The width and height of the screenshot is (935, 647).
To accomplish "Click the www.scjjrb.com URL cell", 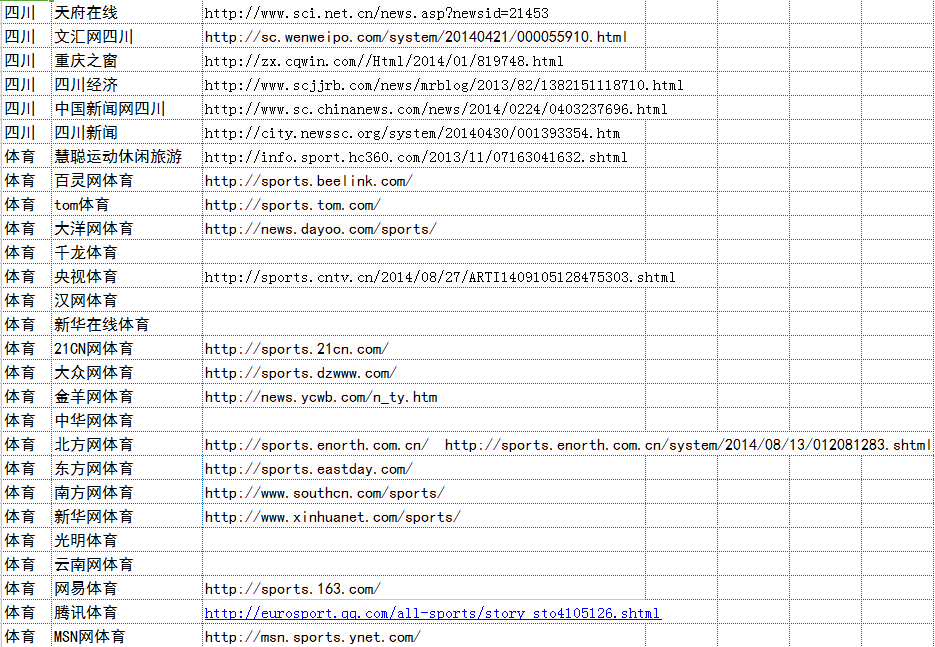I will pos(424,85).
